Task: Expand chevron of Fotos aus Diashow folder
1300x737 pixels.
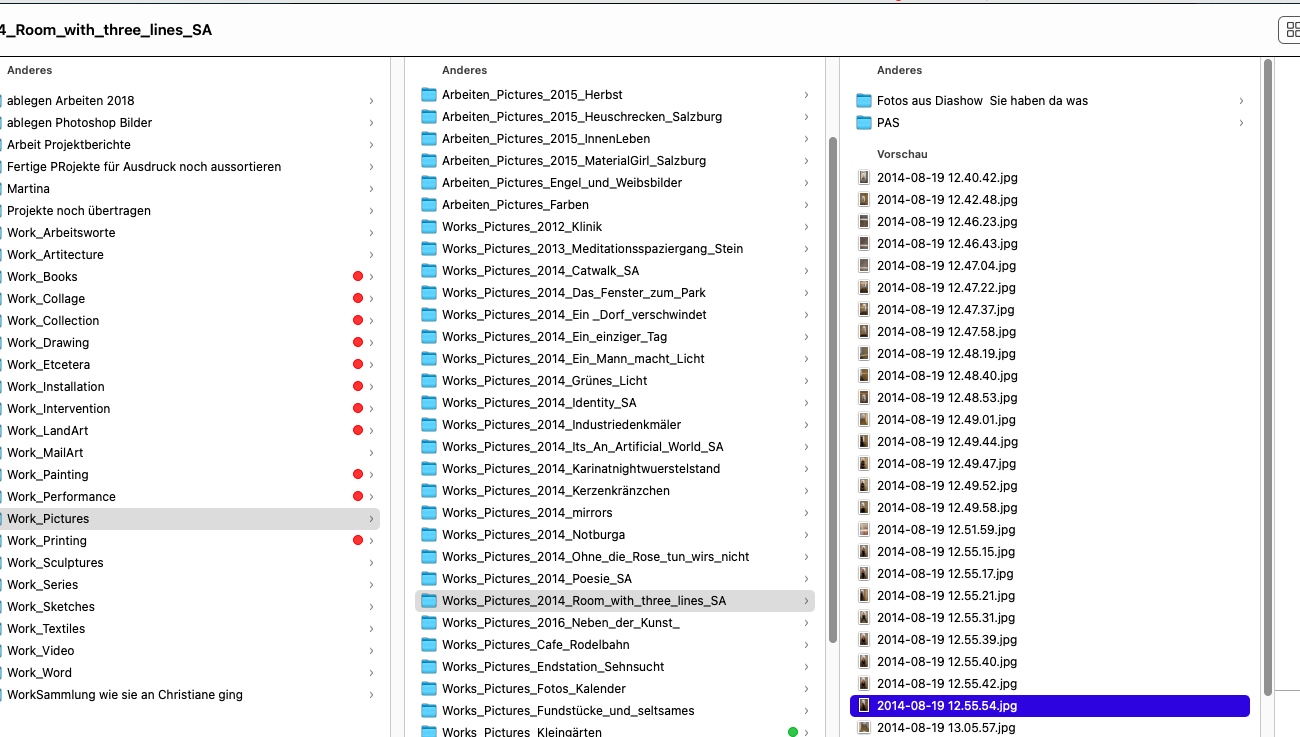Action: click(x=1242, y=100)
